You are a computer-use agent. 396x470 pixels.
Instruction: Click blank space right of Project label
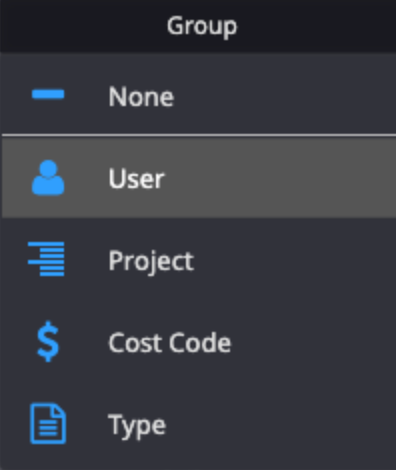[295, 260]
